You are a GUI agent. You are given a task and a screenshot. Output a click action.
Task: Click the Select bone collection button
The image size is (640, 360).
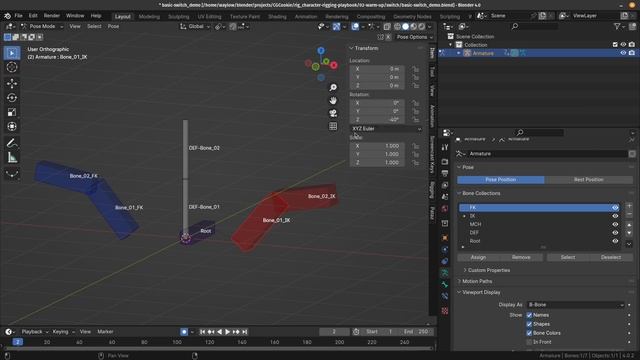pyautogui.click(x=568, y=258)
